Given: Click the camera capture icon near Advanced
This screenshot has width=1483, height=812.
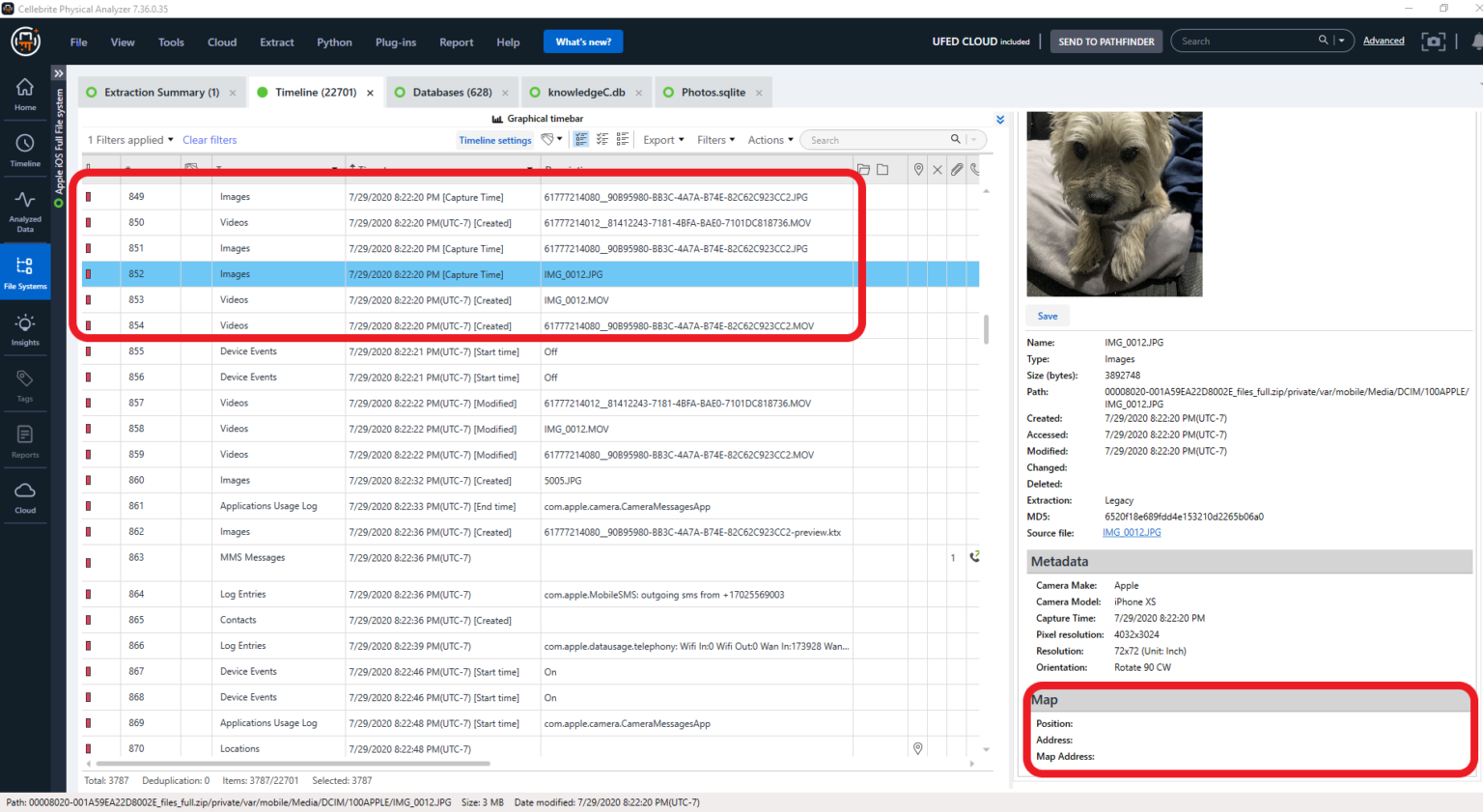Looking at the screenshot, I should [1433, 41].
